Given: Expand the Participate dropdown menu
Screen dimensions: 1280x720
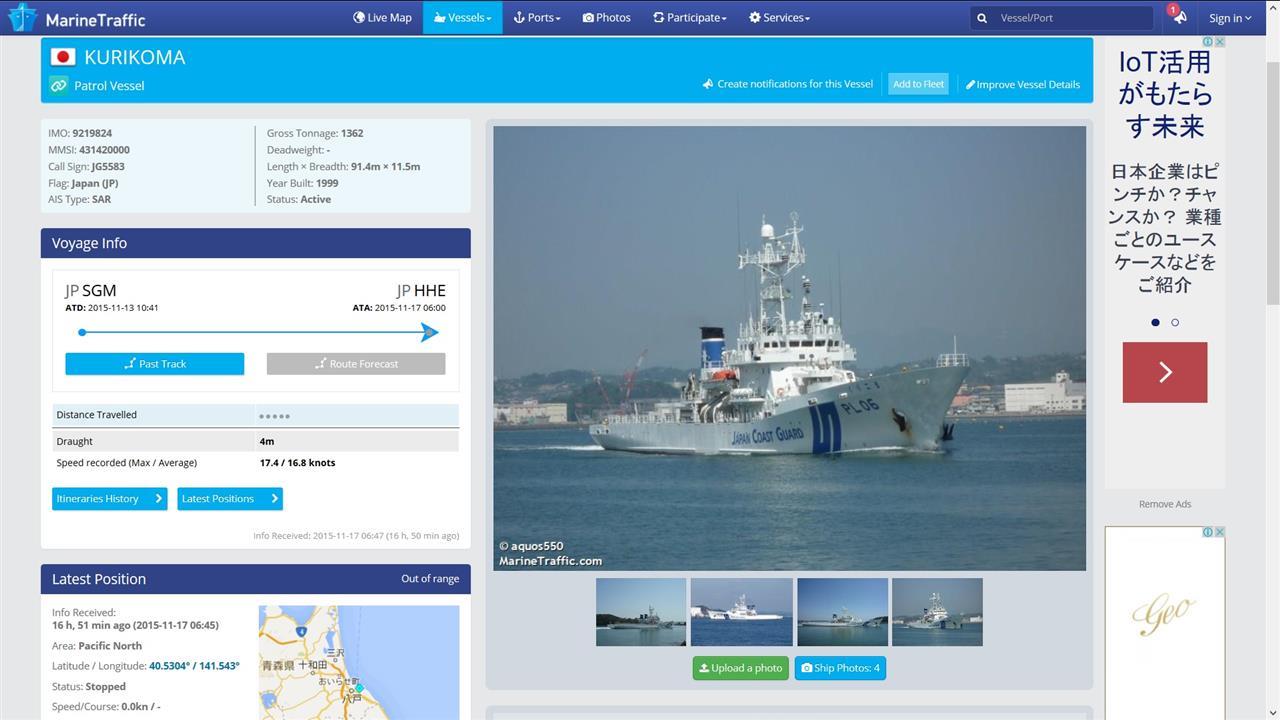Looking at the screenshot, I should coord(689,17).
